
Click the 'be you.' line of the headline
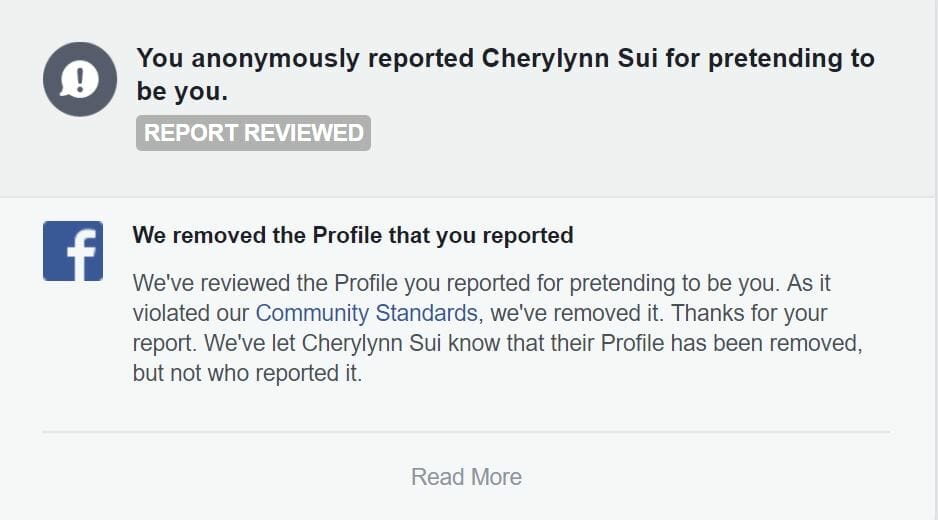(x=182, y=91)
